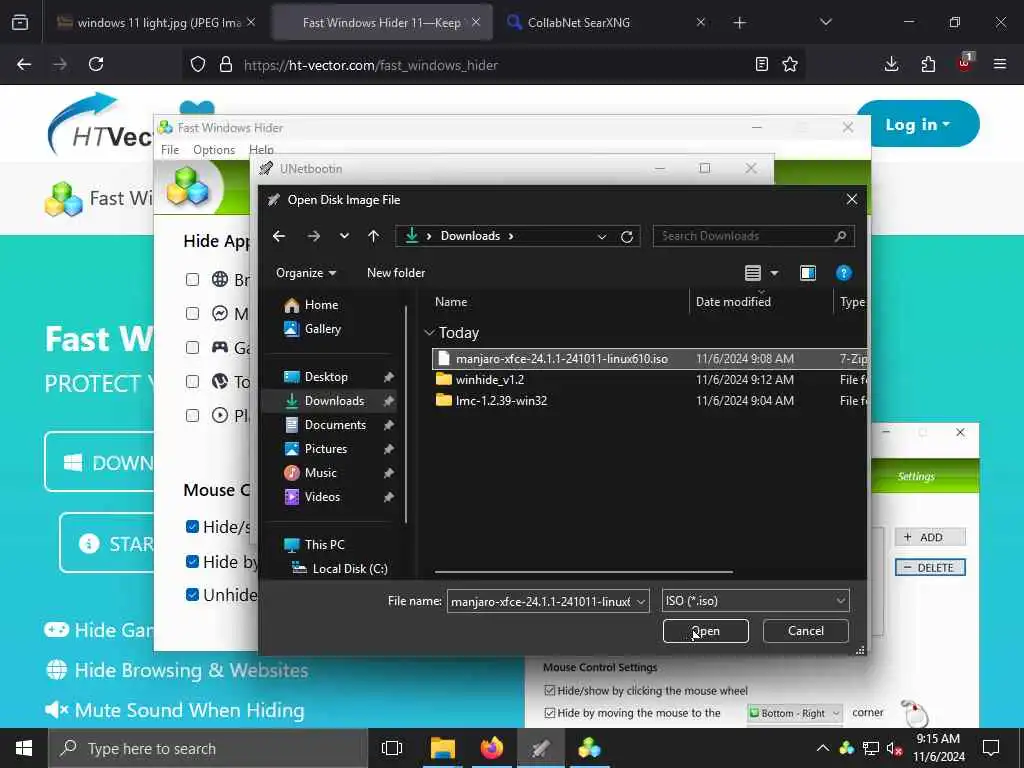1024x768 pixels.
Task: Create a New folder
Action: [396, 273]
